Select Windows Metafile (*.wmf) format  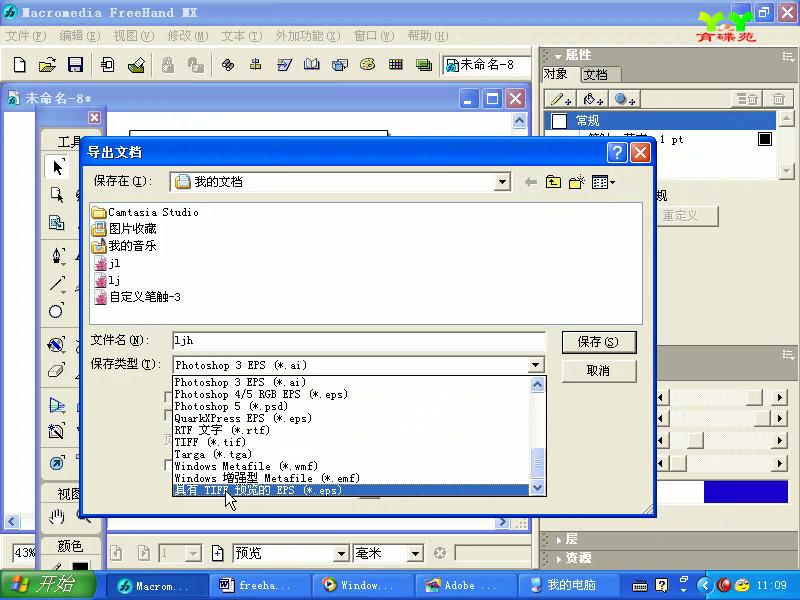pyautogui.click(x=351, y=466)
